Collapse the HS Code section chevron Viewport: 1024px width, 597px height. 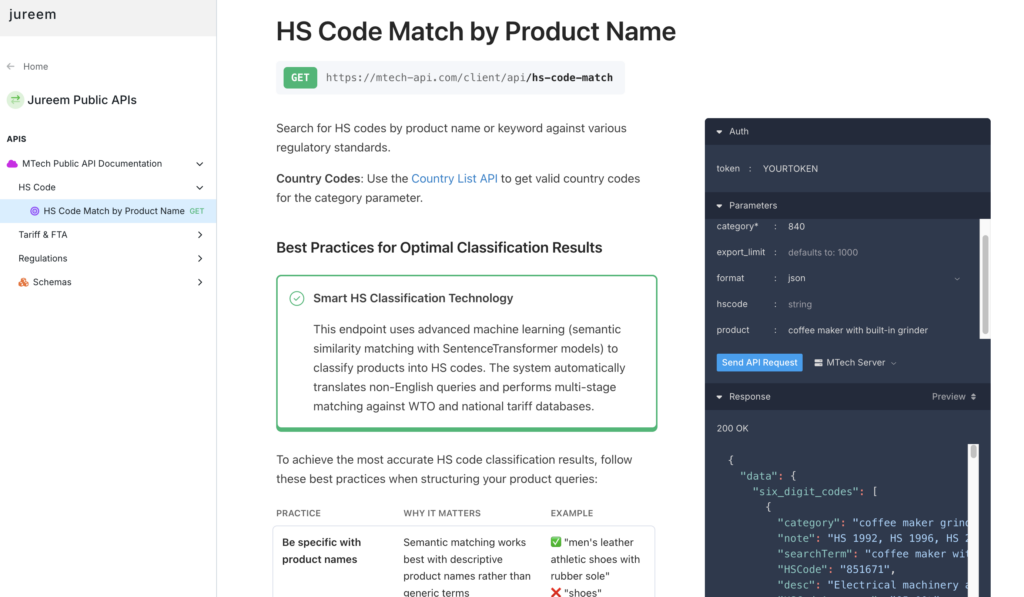pyautogui.click(x=200, y=187)
